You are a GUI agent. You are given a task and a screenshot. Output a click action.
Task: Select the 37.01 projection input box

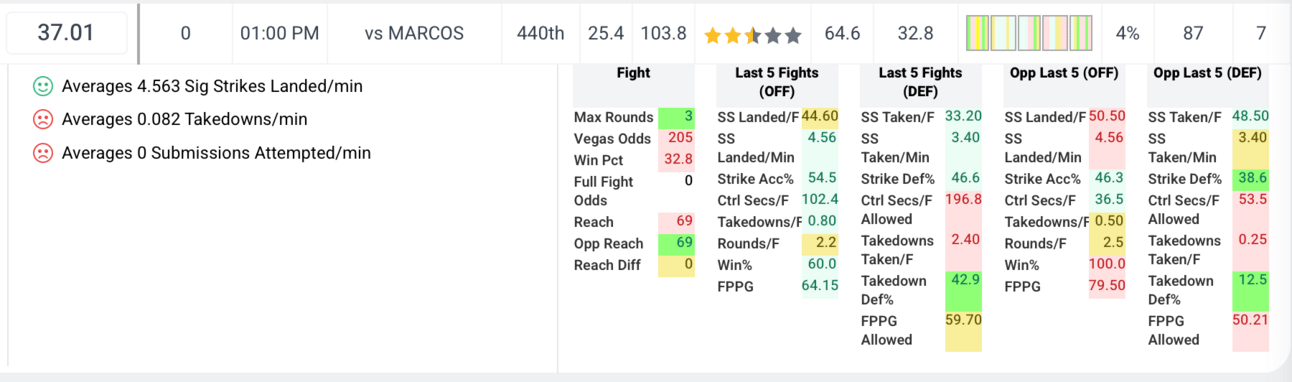66,33
